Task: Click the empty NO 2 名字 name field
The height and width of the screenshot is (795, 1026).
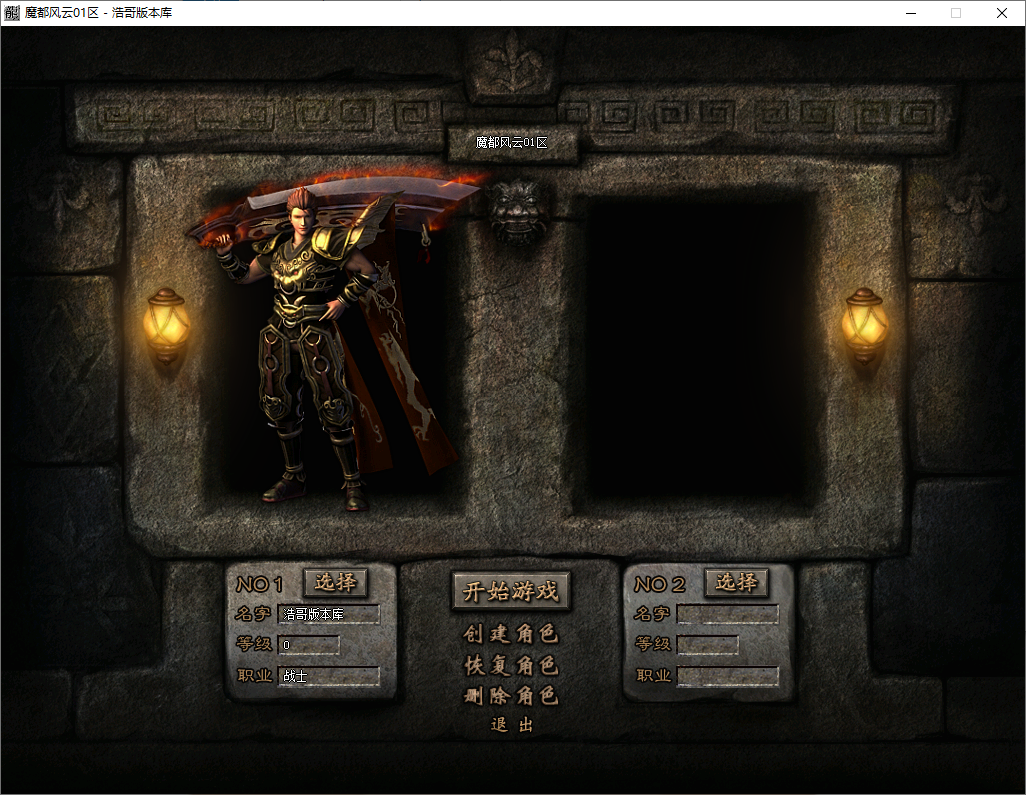Action: coord(728,614)
